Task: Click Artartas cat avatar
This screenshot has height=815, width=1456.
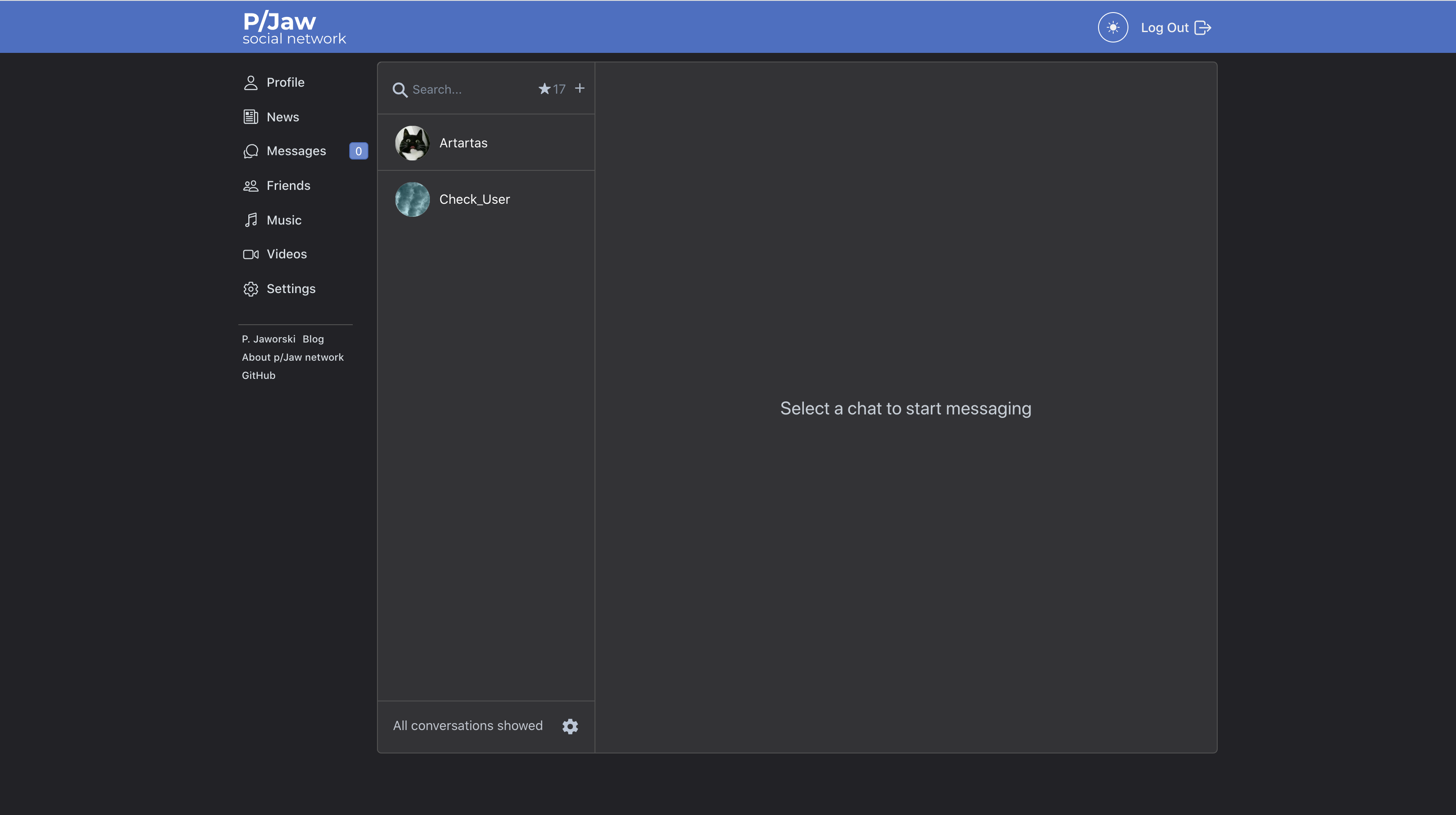Action: [412, 143]
